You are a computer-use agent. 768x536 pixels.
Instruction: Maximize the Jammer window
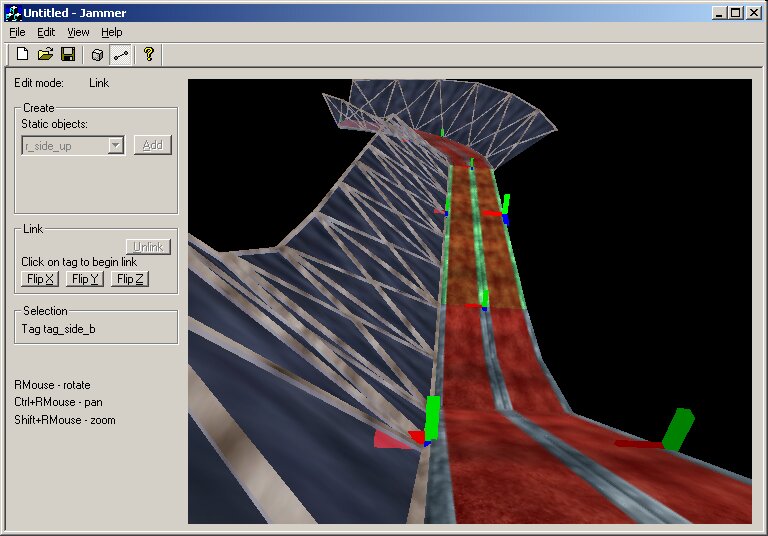tap(735, 12)
